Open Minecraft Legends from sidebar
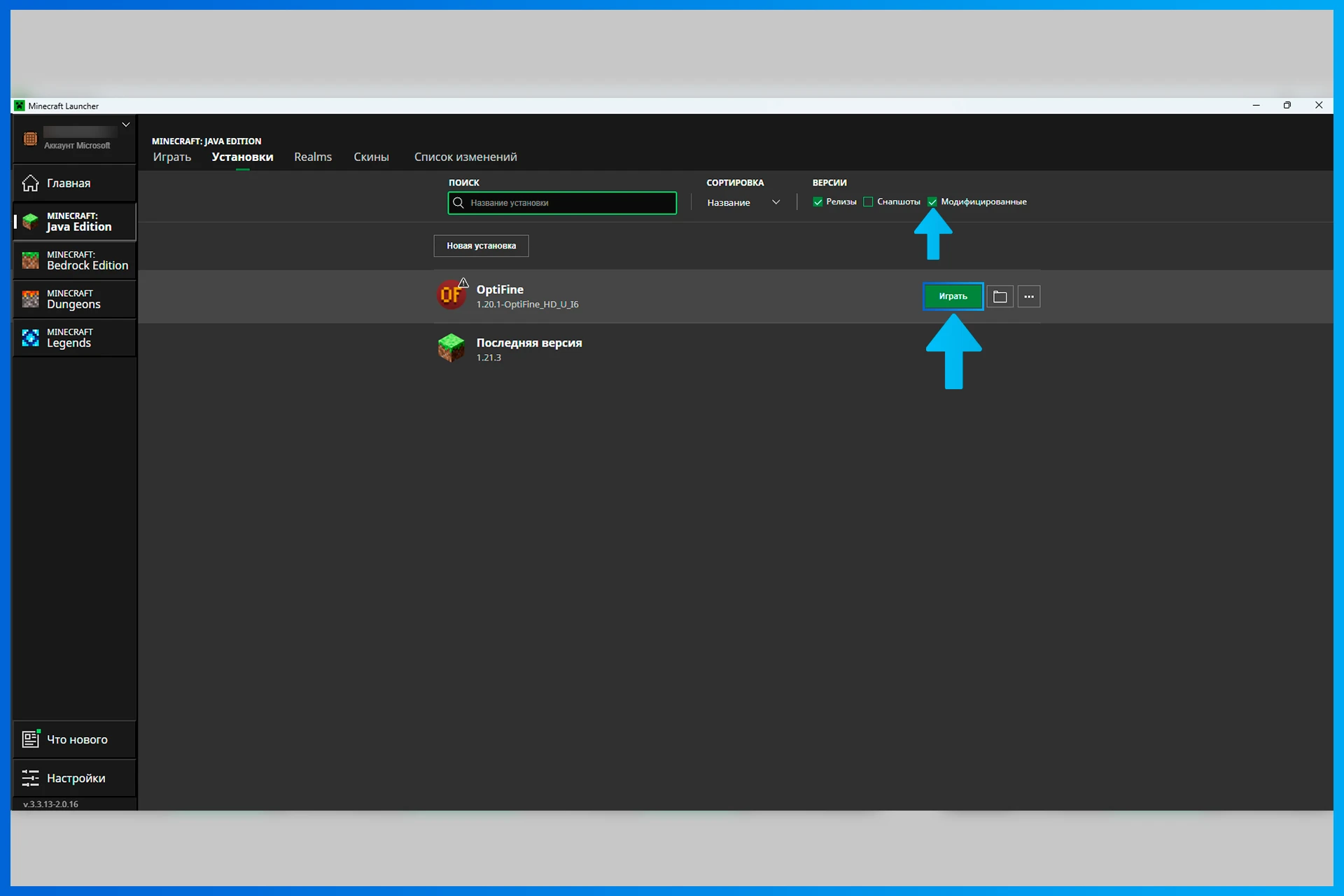This screenshot has width=1344, height=896. click(74, 338)
